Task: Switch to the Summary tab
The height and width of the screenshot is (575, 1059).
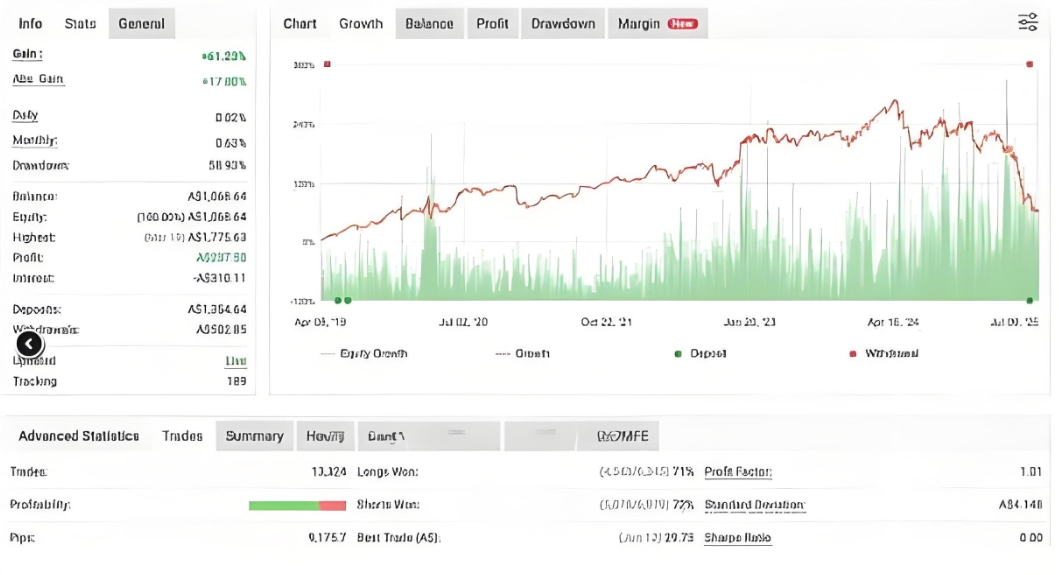Action: pos(254,436)
